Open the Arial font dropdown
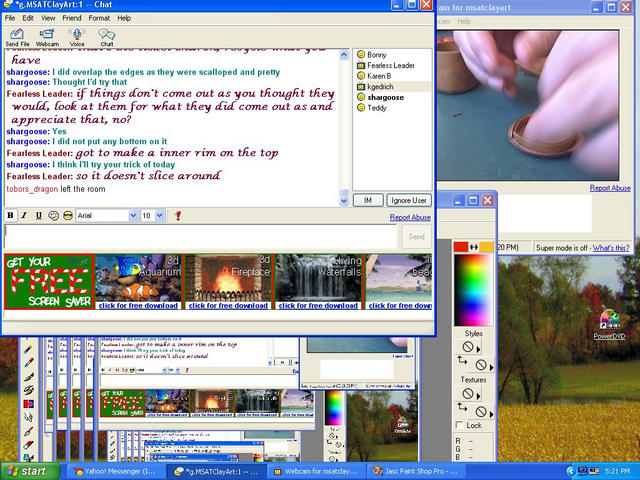 click(x=133, y=216)
